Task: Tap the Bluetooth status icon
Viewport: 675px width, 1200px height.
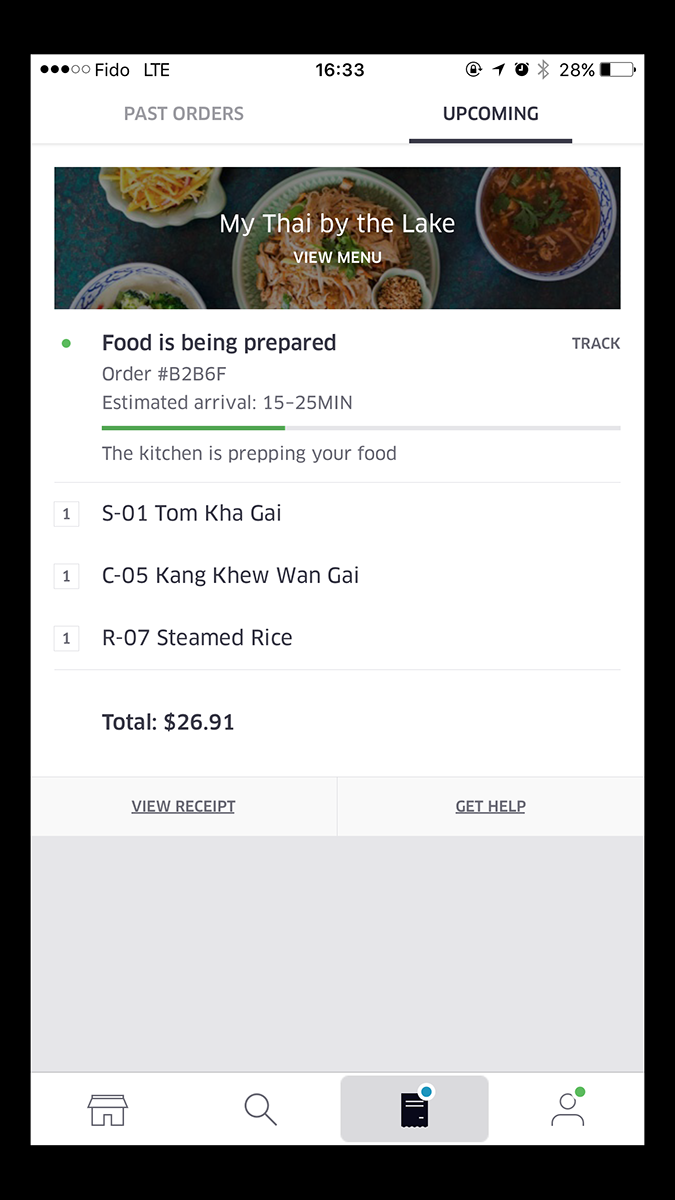Action: (x=543, y=70)
